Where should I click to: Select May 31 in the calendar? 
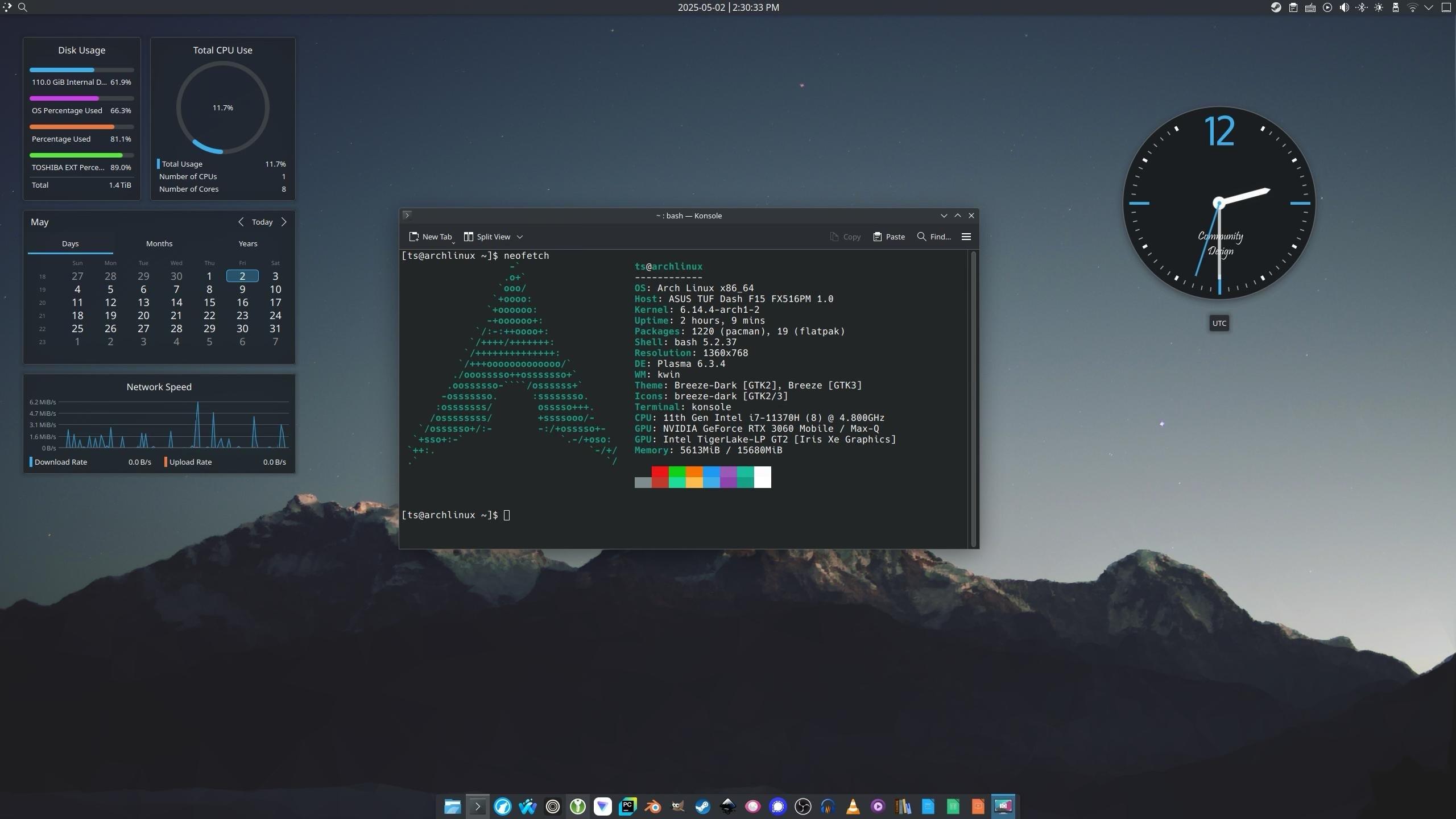click(x=275, y=328)
